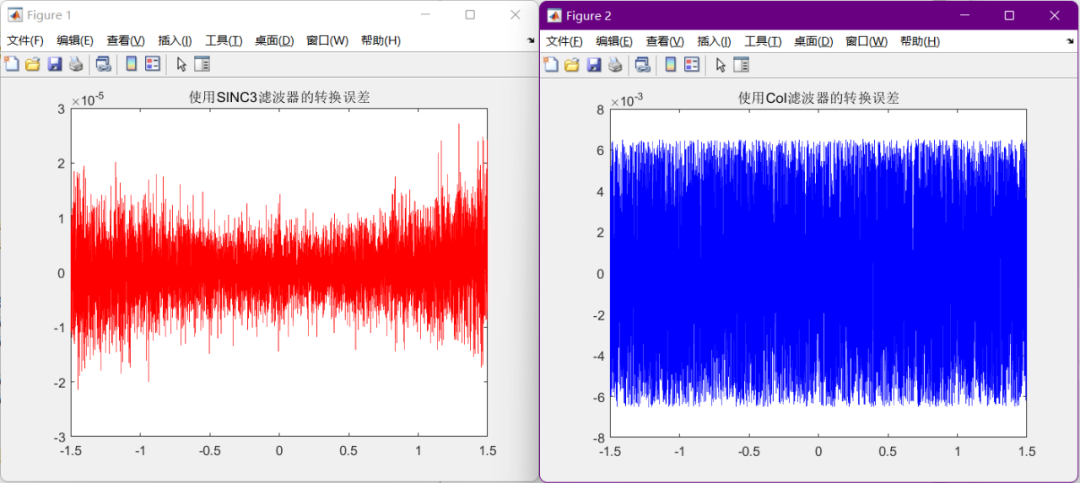Open 文件(F) menu in Figure 2
This screenshot has height=483, width=1080.
(564, 41)
